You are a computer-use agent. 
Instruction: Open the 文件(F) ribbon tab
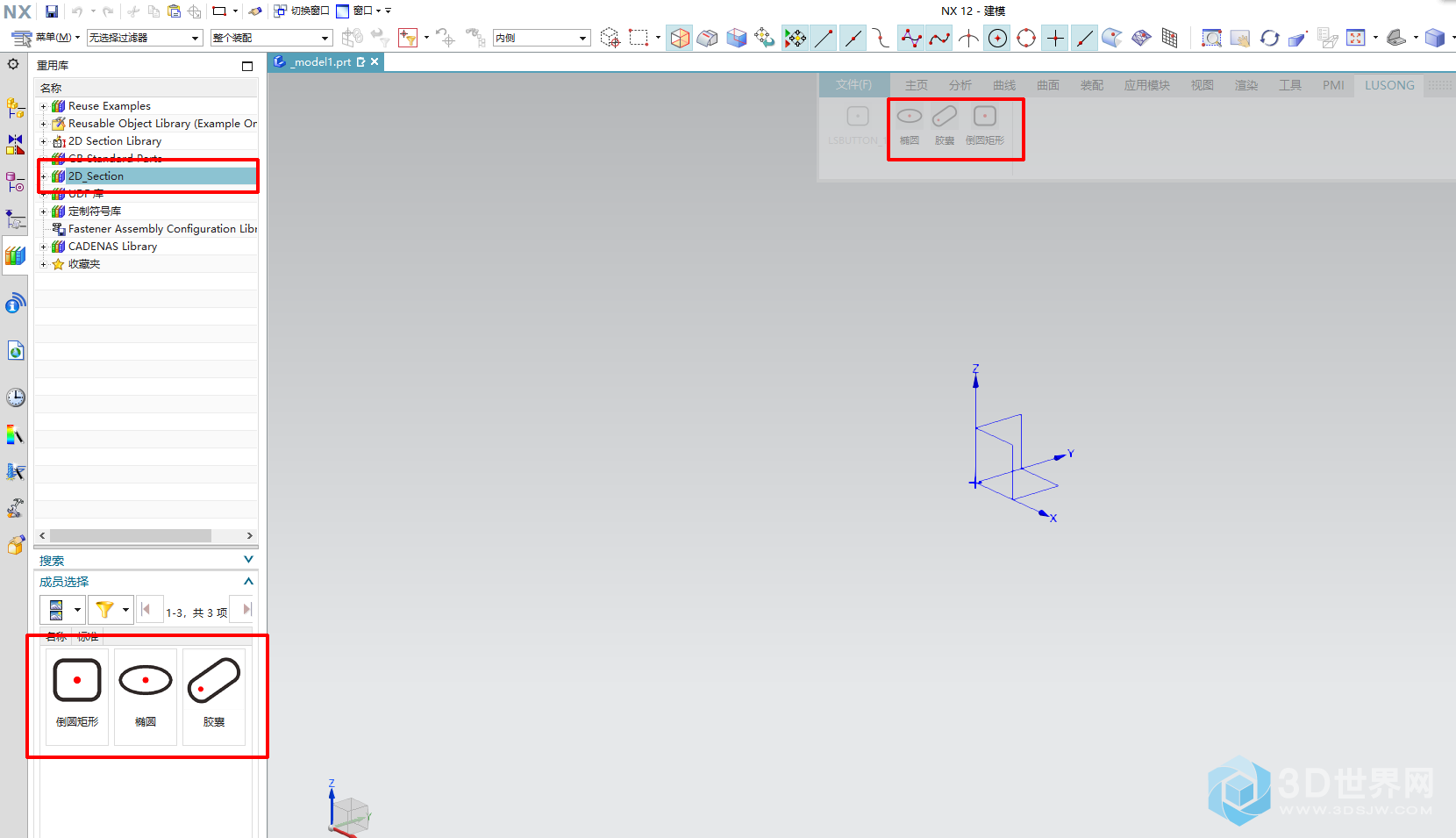tap(853, 85)
